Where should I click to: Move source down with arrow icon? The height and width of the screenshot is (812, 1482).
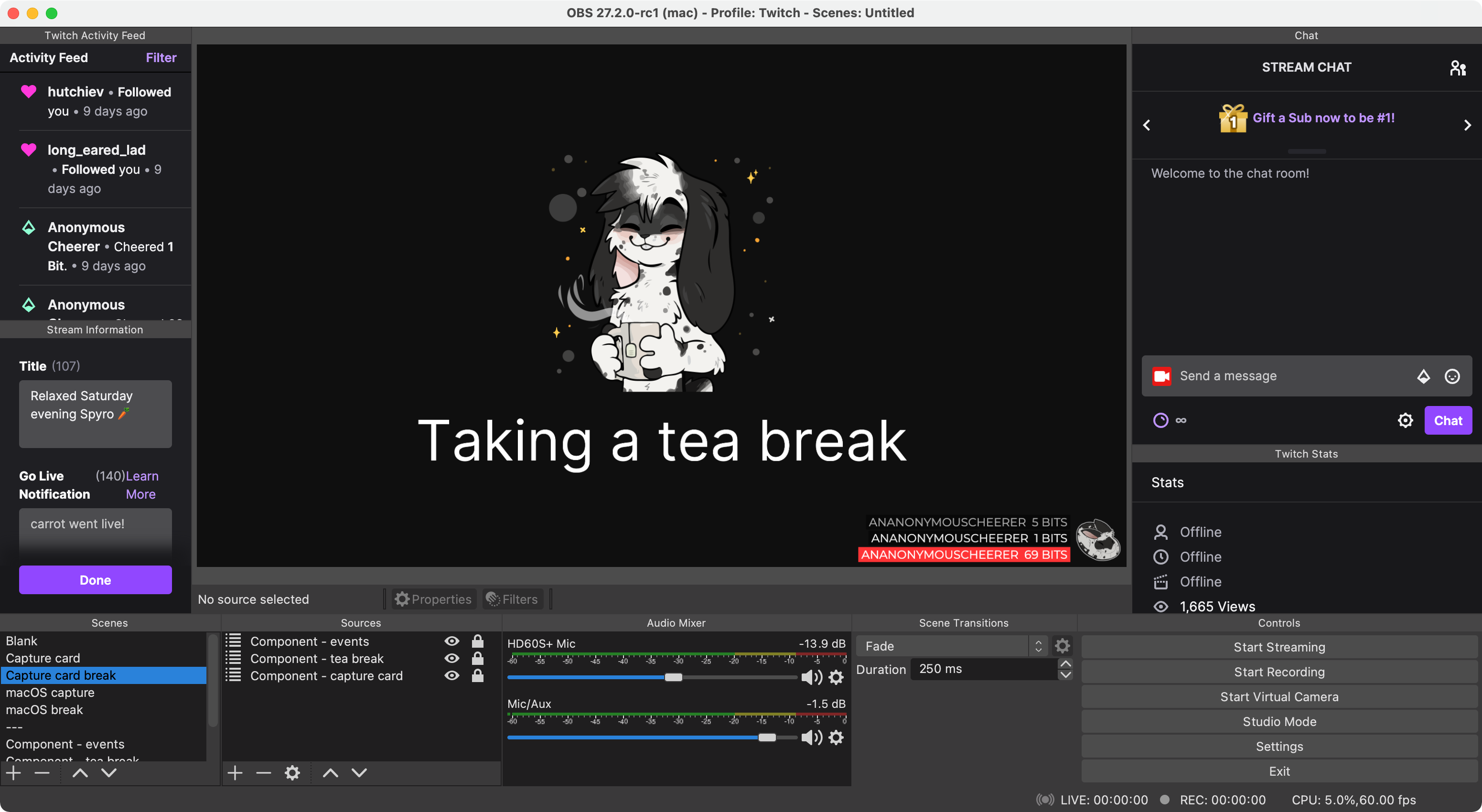pos(359,773)
